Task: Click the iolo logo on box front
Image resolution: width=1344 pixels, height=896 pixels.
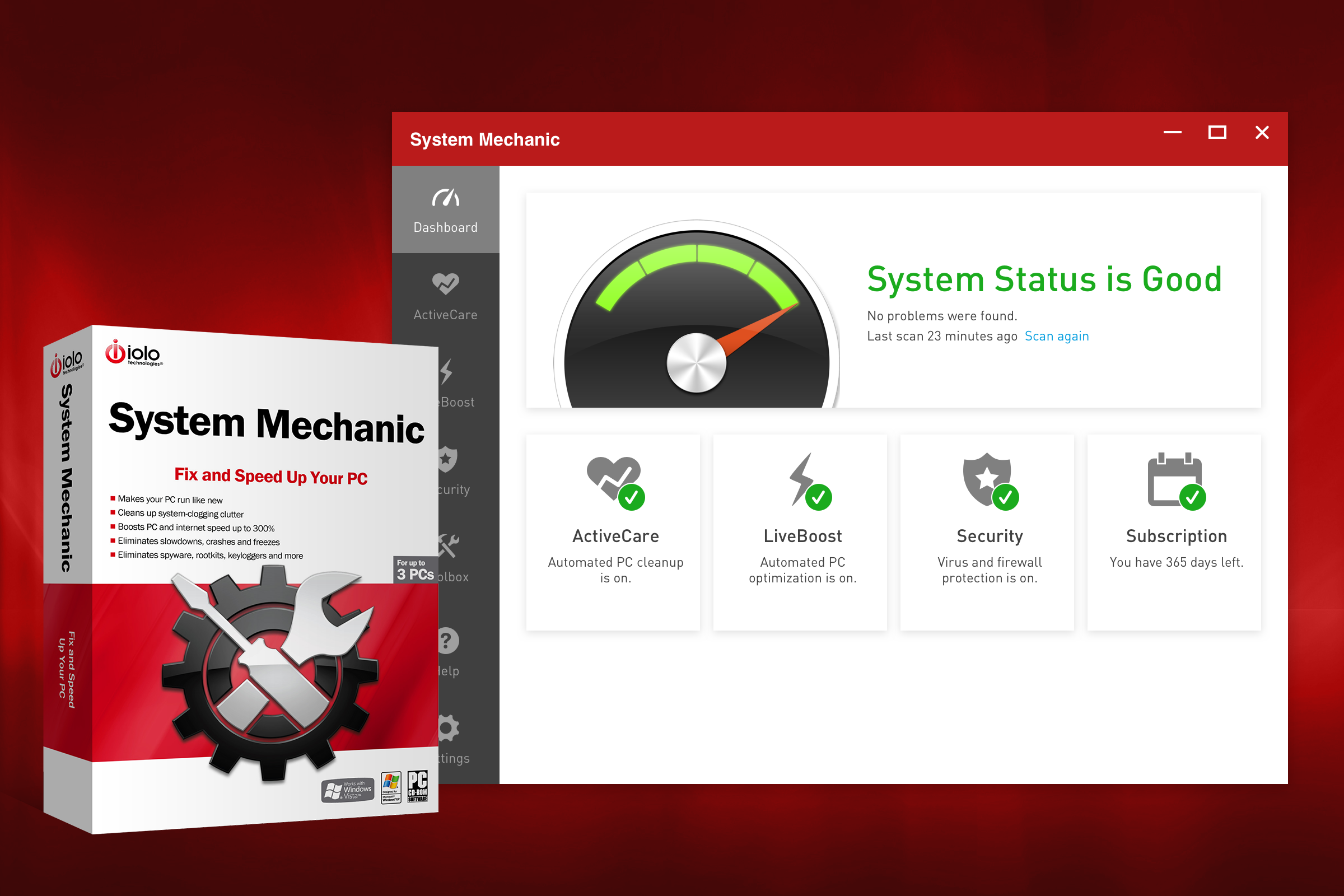Action: (134, 353)
